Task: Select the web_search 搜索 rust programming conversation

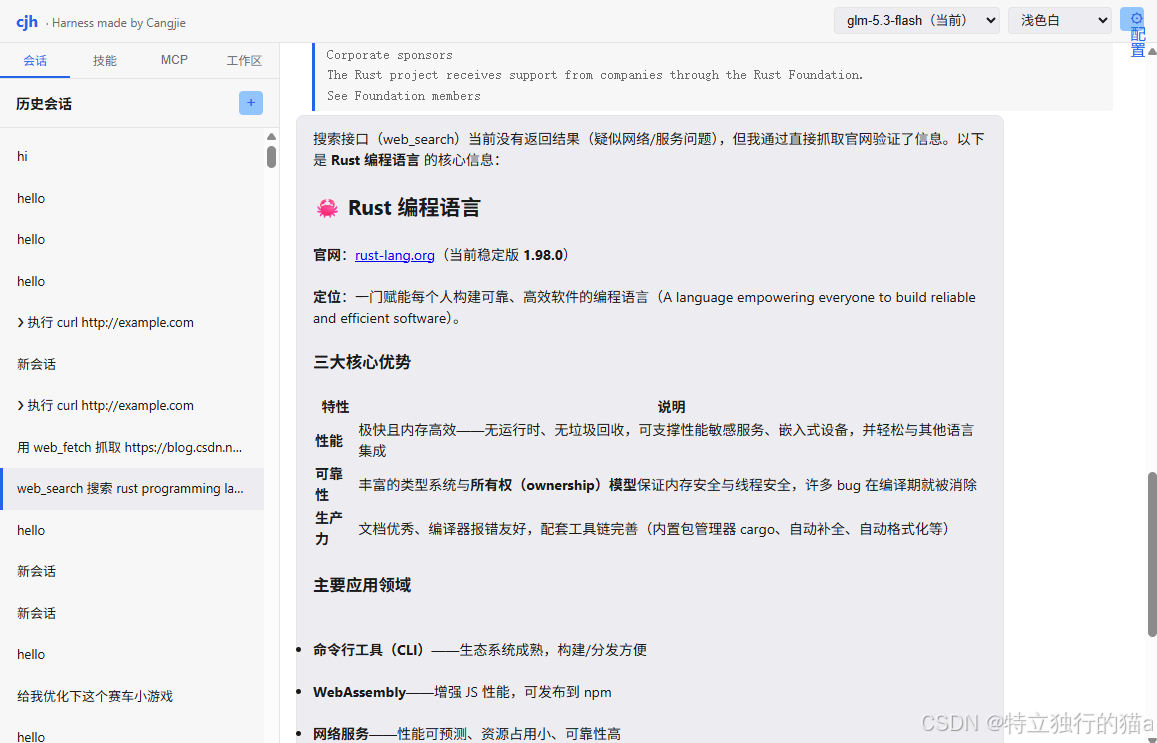Action: pyautogui.click(x=132, y=488)
